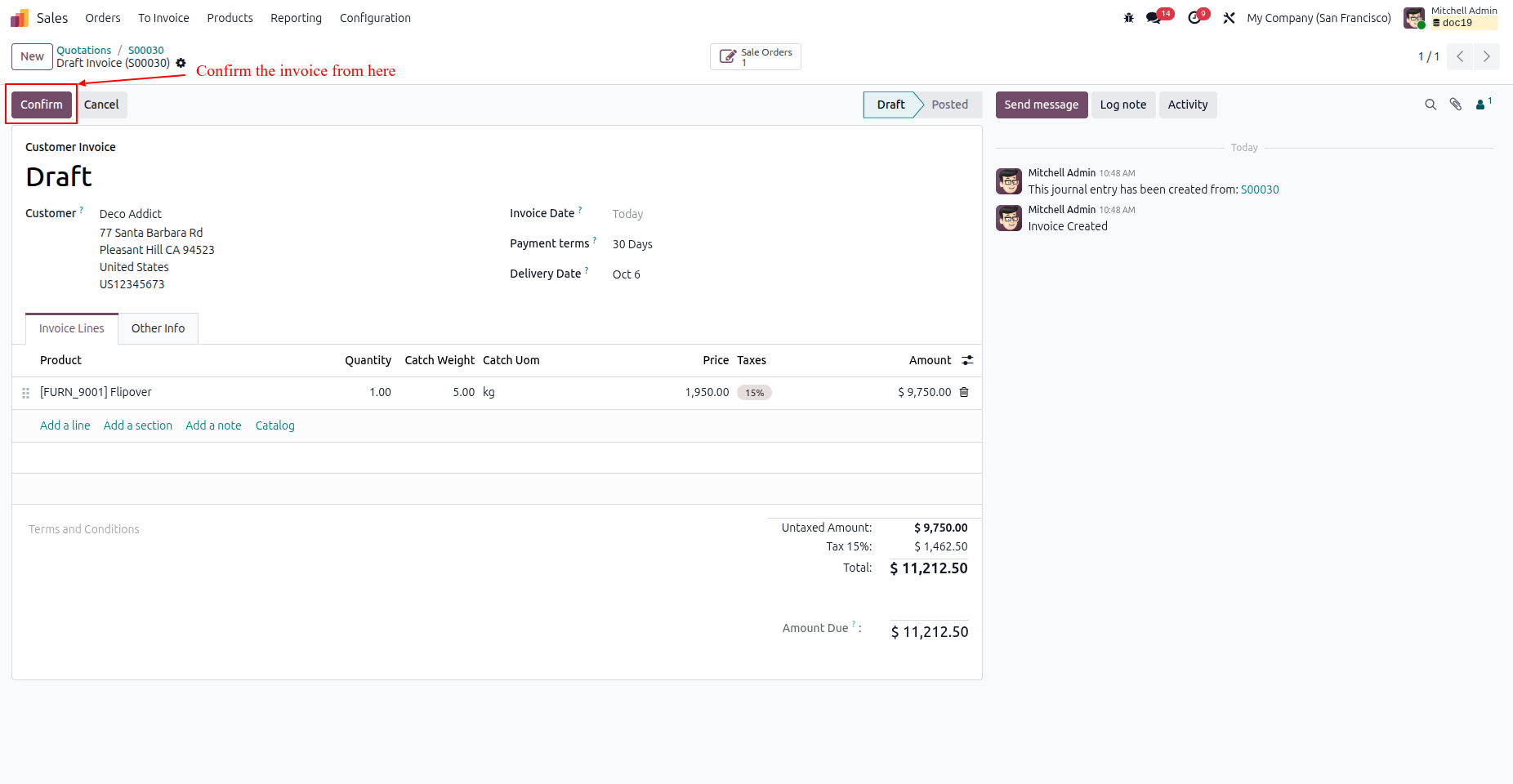Open S00030 link in chatter message
This screenshot has height=784, width=1513.
tap(1260, 189)
